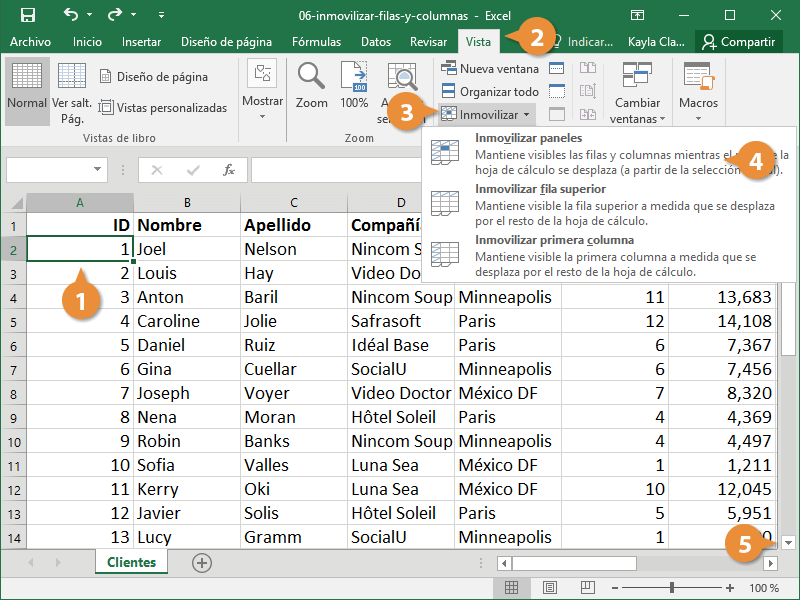Select the Normal view icon in ribbon
The width and height of the screenshot is (800, 600).
(x=27, y=86)
